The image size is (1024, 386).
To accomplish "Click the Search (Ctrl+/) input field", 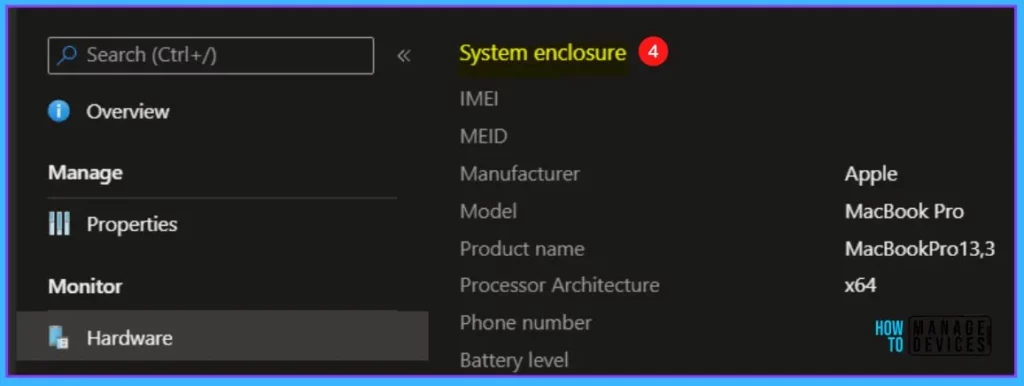I will point(210,56).
